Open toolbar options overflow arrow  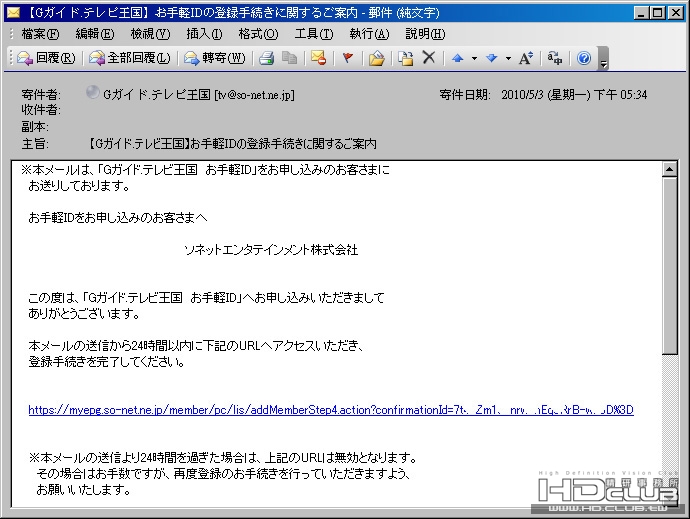click(x=604, y=59)
